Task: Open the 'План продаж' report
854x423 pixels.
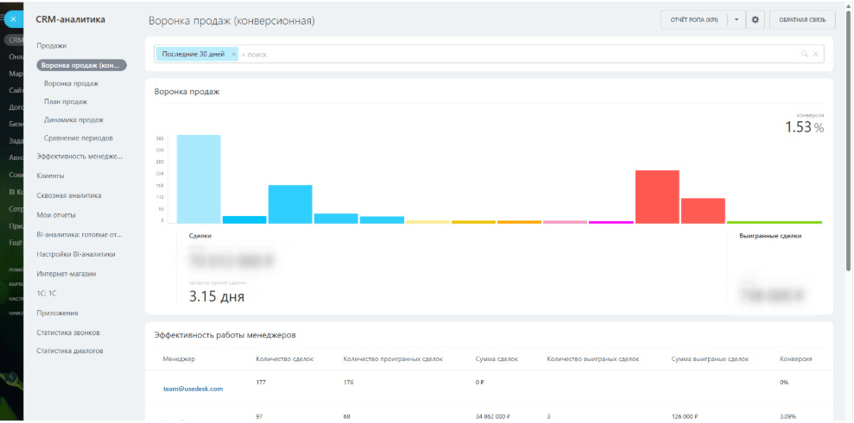Action: point(66,101)
